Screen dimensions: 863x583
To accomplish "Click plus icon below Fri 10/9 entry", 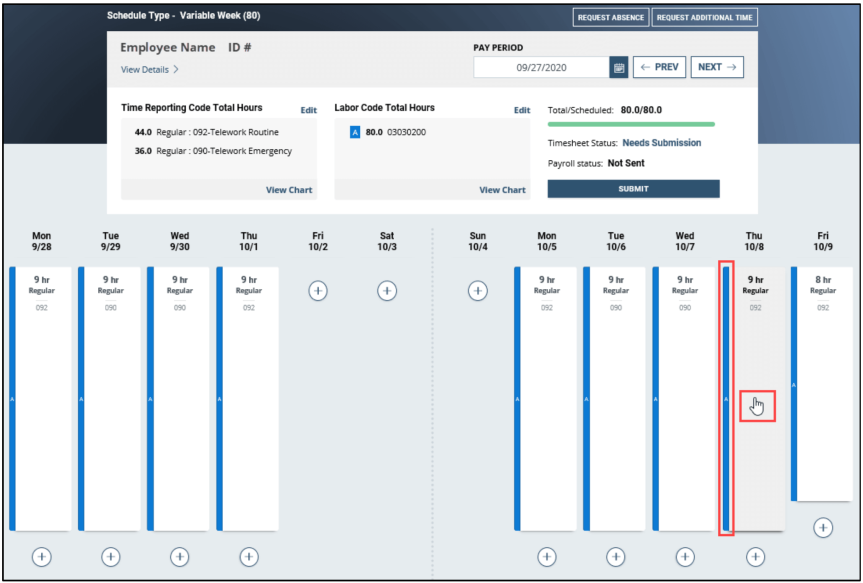I will [823, 527].
